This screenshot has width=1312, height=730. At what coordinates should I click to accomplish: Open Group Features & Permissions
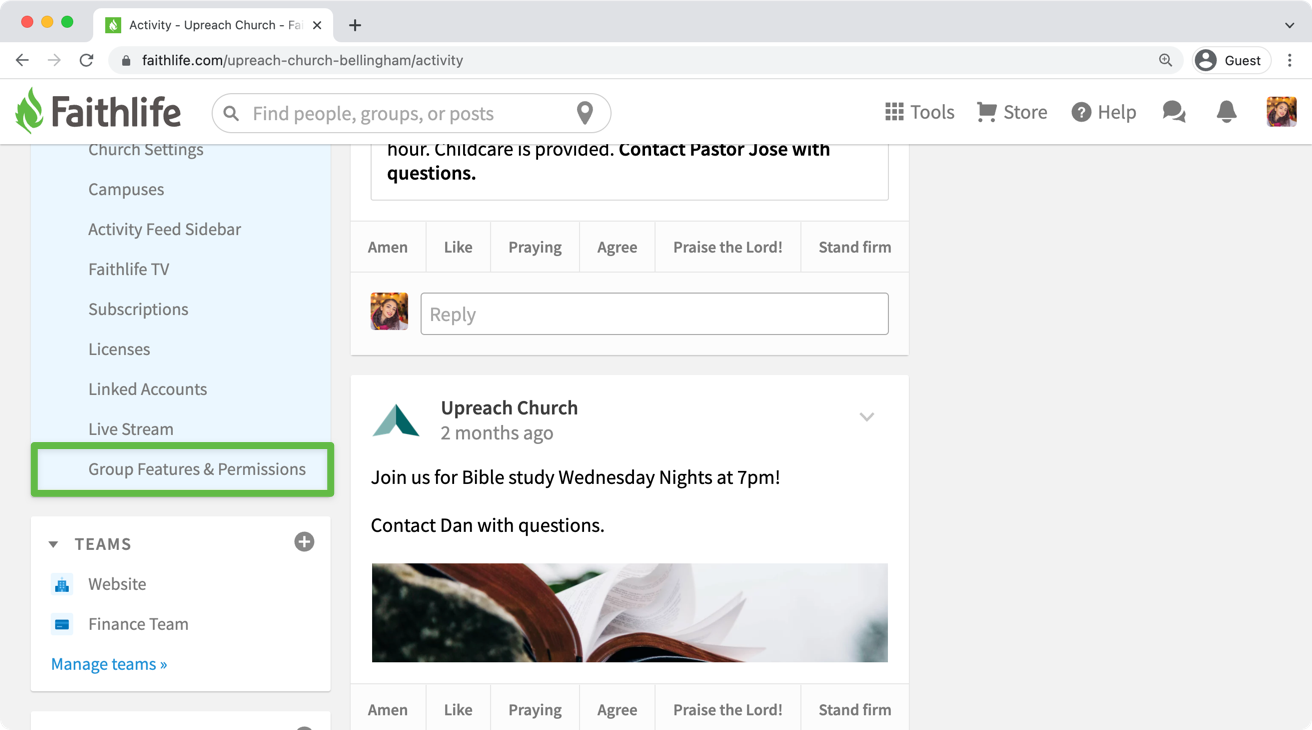click(x=197, y=469)
